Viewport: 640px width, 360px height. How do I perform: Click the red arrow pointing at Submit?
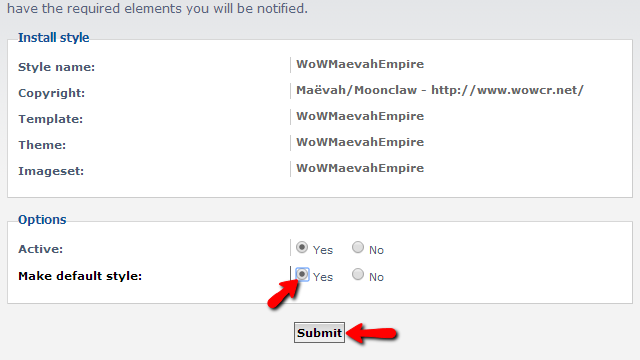pos(372,333)
